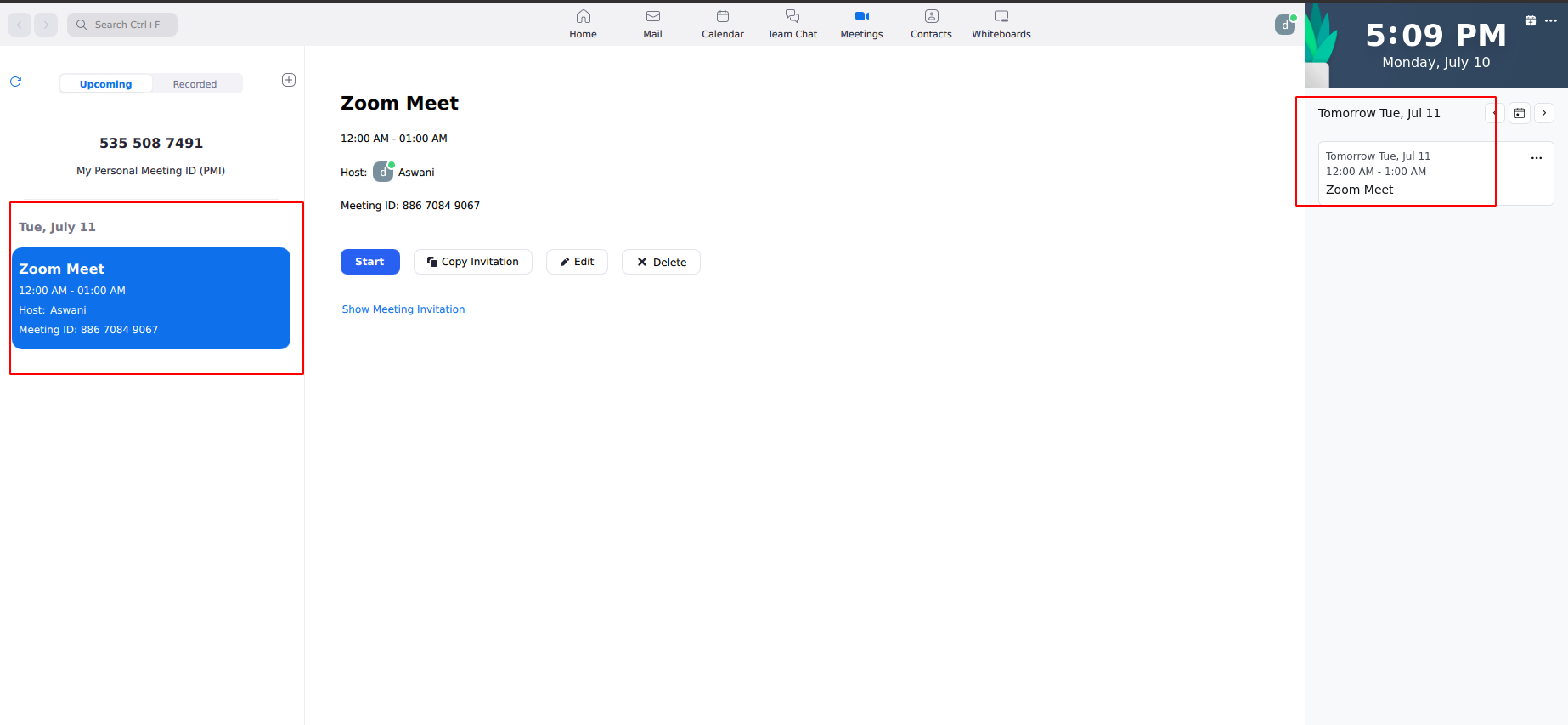The image size is (1568, 725).
Task: Delete the Zoom Meet meeting
Action: pyautogui.click(x=661, y=262)
